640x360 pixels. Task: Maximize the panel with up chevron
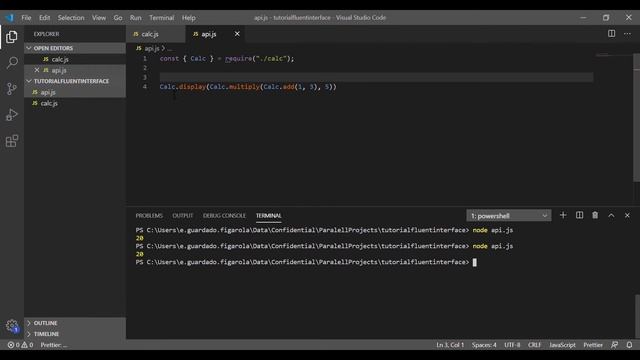(x=611, y=215)
